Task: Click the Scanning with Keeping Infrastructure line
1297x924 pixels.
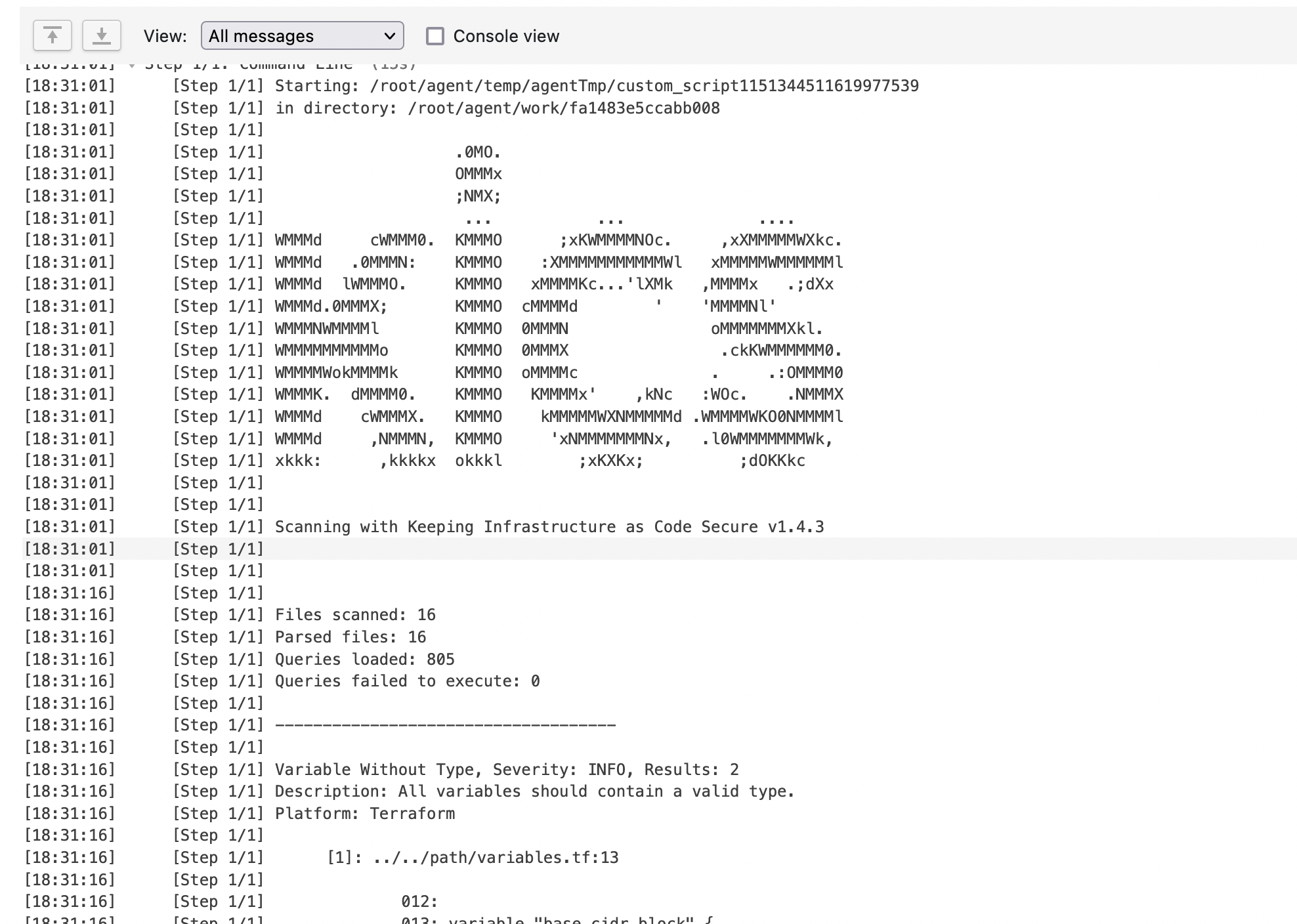Action: (549, 527)
